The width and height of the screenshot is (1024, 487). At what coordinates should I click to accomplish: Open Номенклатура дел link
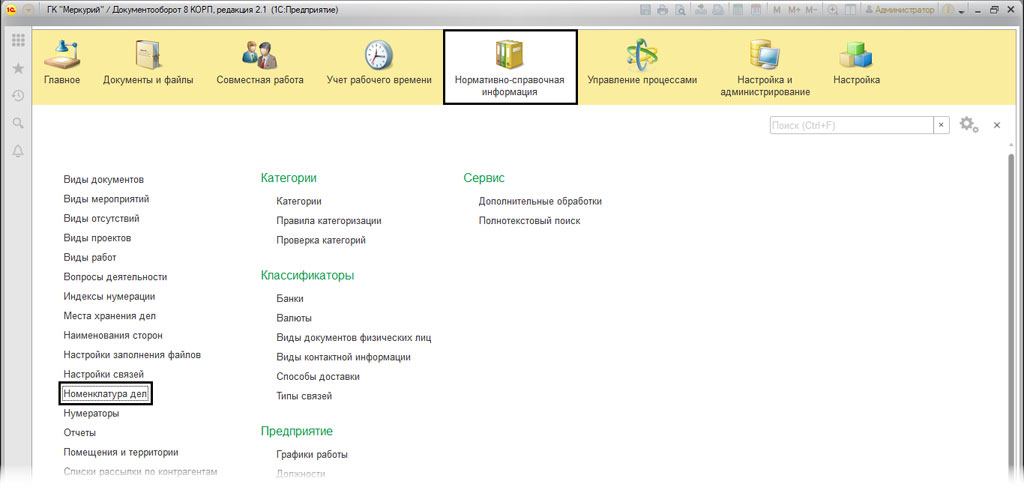[105, 395]
